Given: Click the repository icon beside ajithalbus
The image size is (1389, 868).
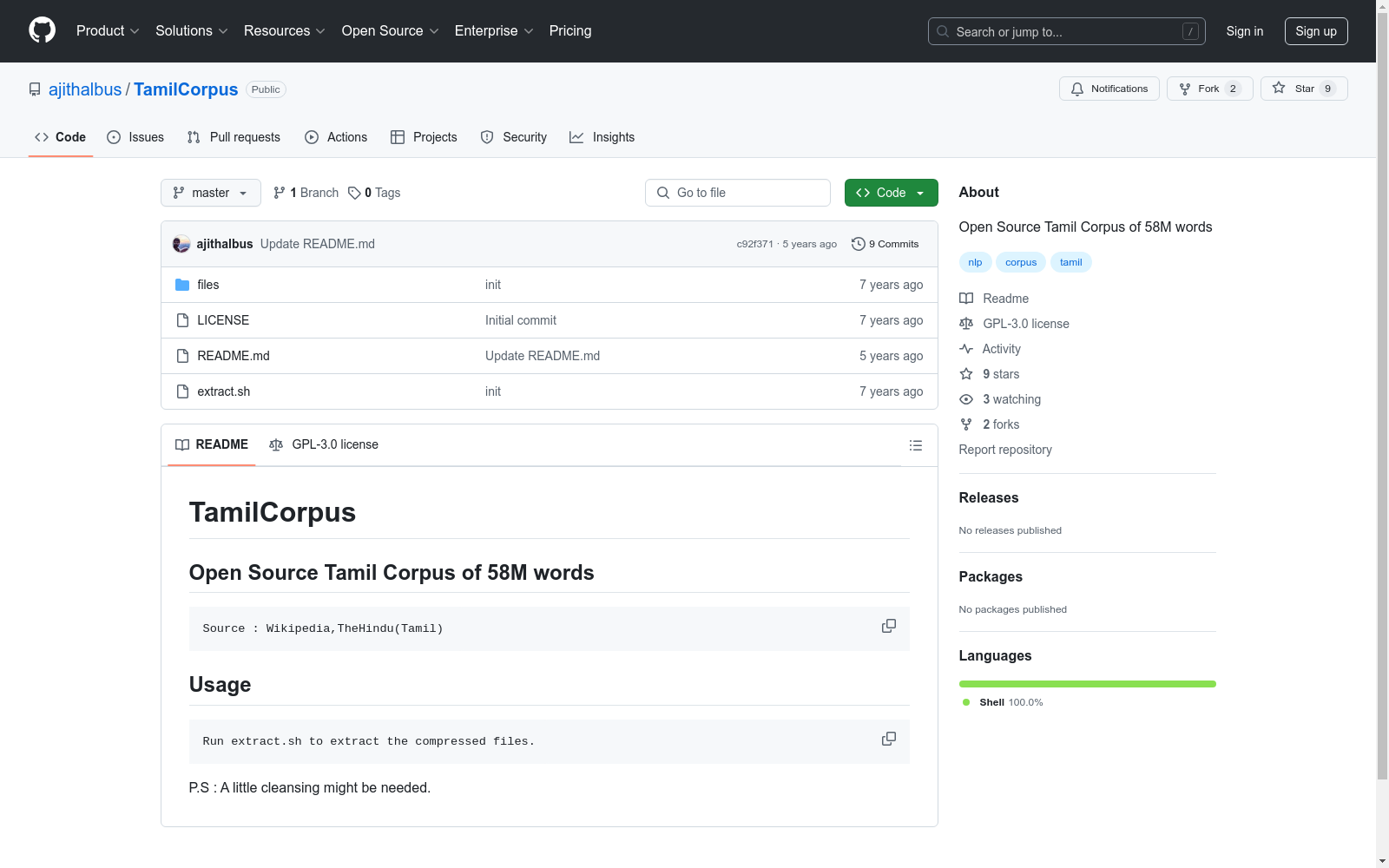Looking at the screenshot, I should pyautogui.click(x=35, y=89).
